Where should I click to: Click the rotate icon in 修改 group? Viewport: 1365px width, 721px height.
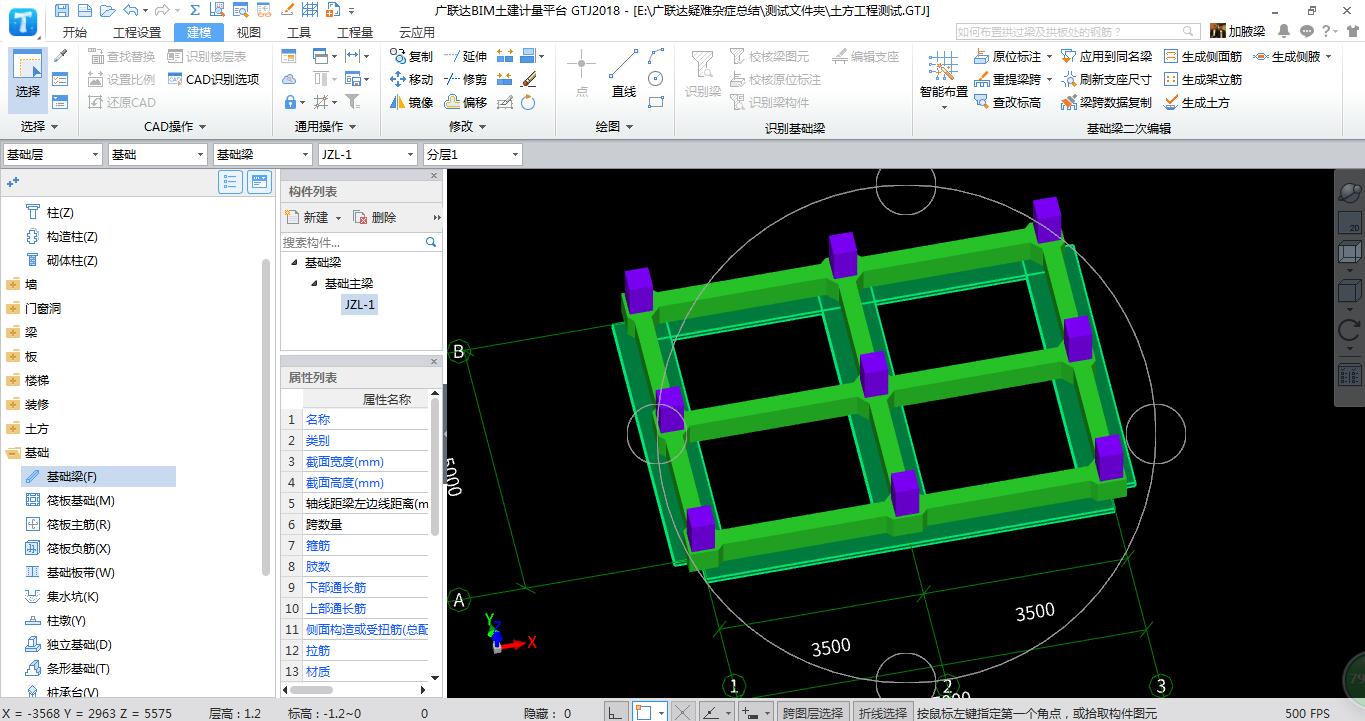[x=528, y=102]
